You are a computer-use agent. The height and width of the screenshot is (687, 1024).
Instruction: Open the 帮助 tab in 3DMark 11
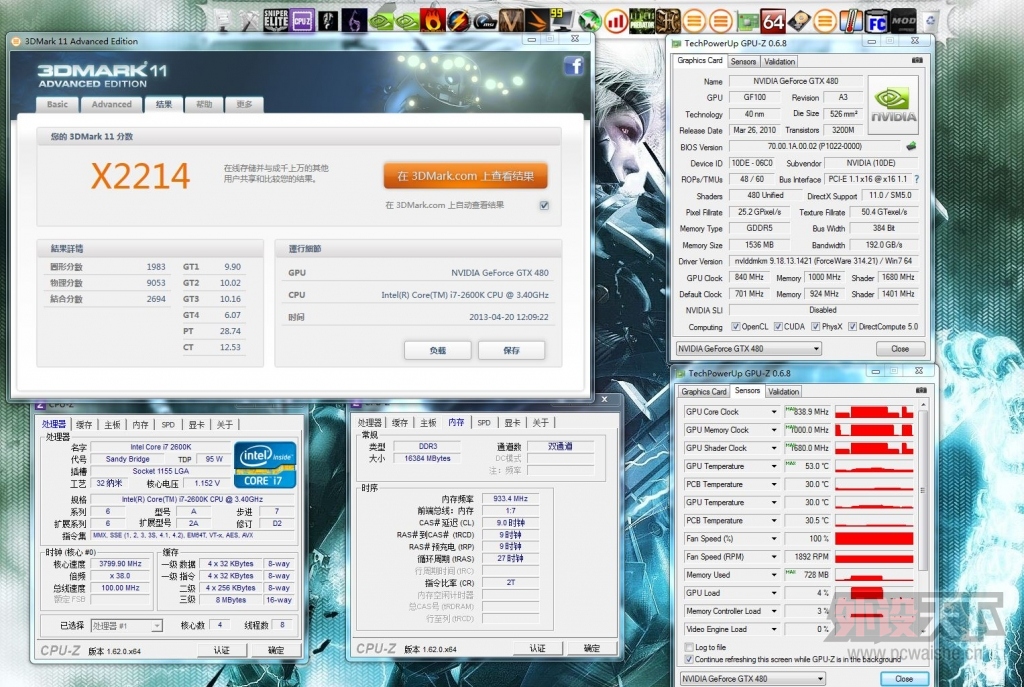[204, 104]
